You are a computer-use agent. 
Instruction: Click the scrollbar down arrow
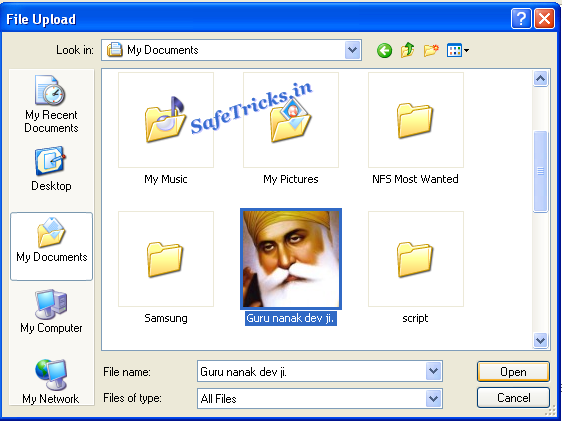[x=540, y=340]
